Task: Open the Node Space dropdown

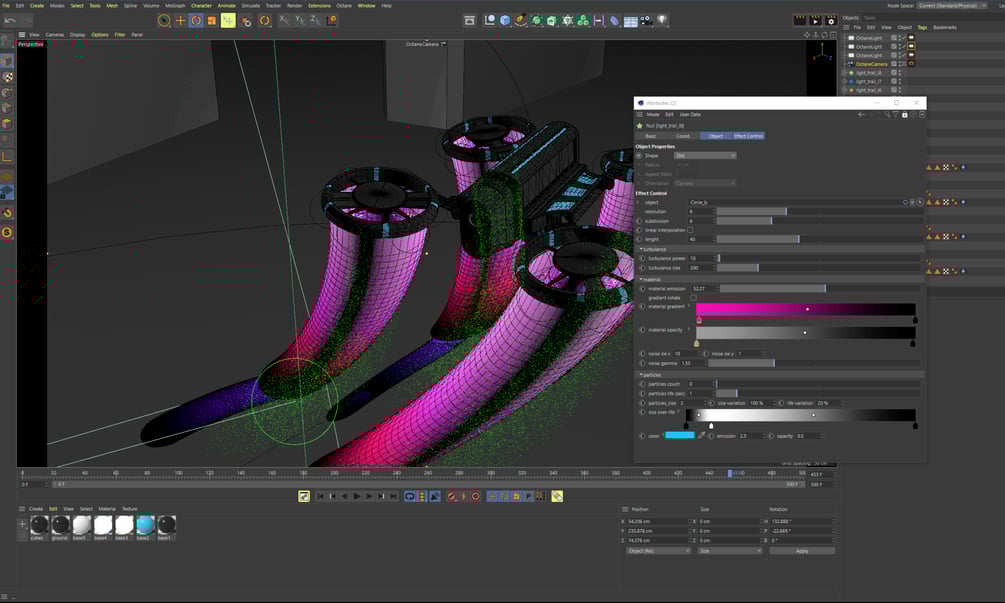Action: point(952,5)
